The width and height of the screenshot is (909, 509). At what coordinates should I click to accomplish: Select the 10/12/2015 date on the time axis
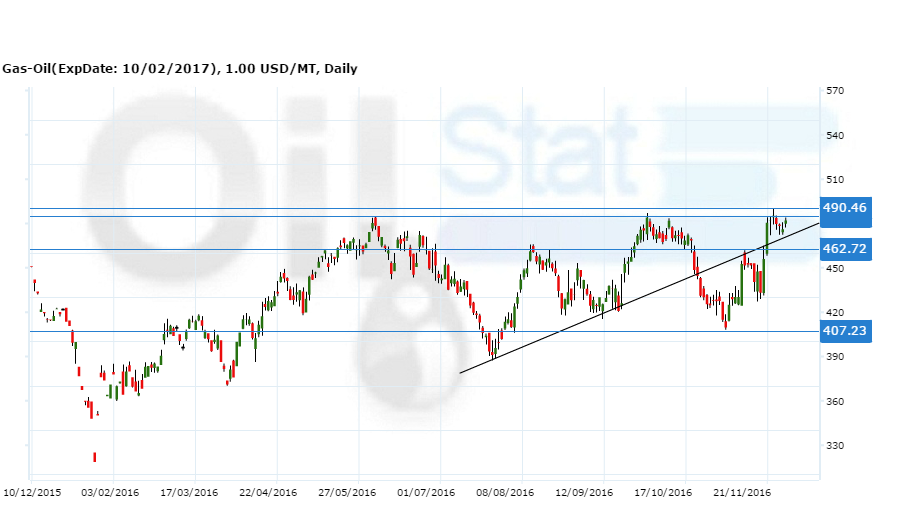(31, 492)
